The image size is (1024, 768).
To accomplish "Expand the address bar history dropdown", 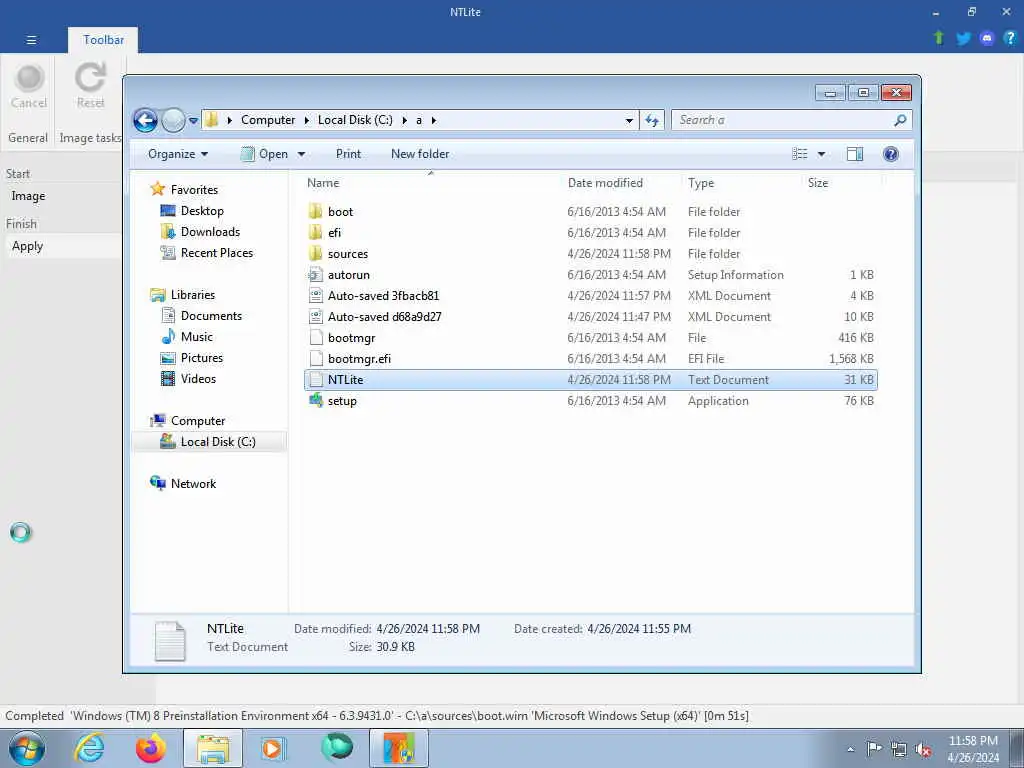I will tap(629, 121).
